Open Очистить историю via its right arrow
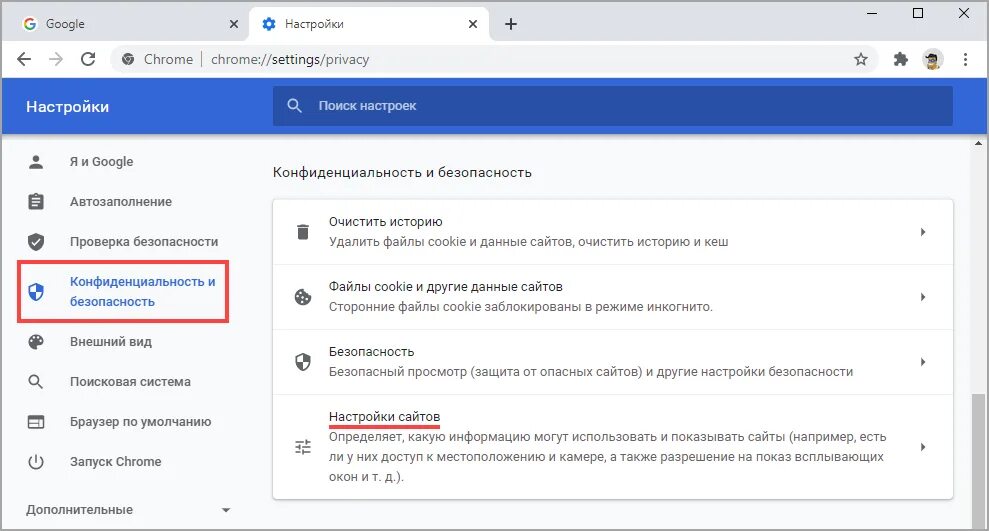 pos(923,232)
